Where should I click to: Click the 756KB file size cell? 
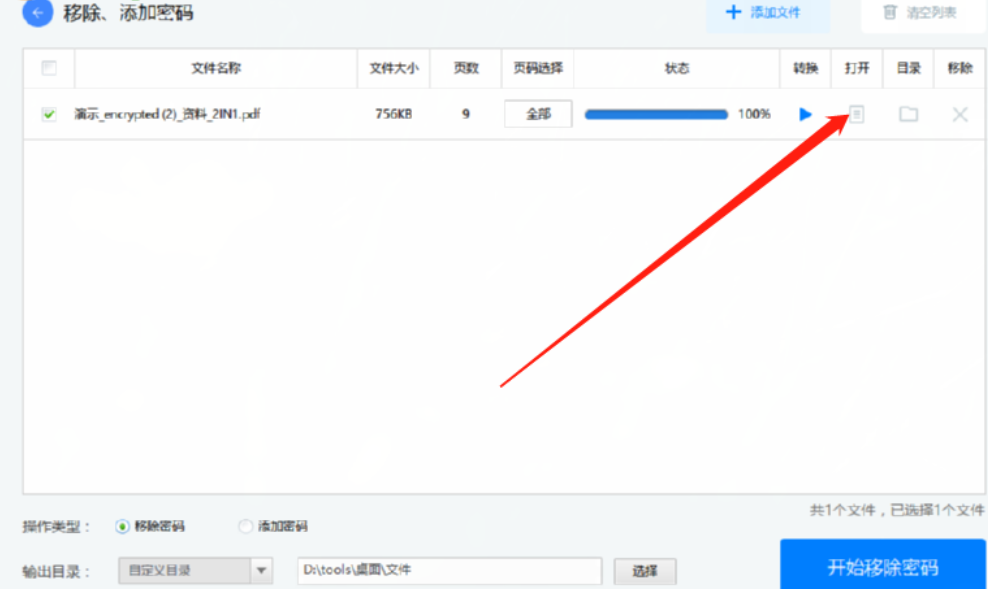(394, 114)
